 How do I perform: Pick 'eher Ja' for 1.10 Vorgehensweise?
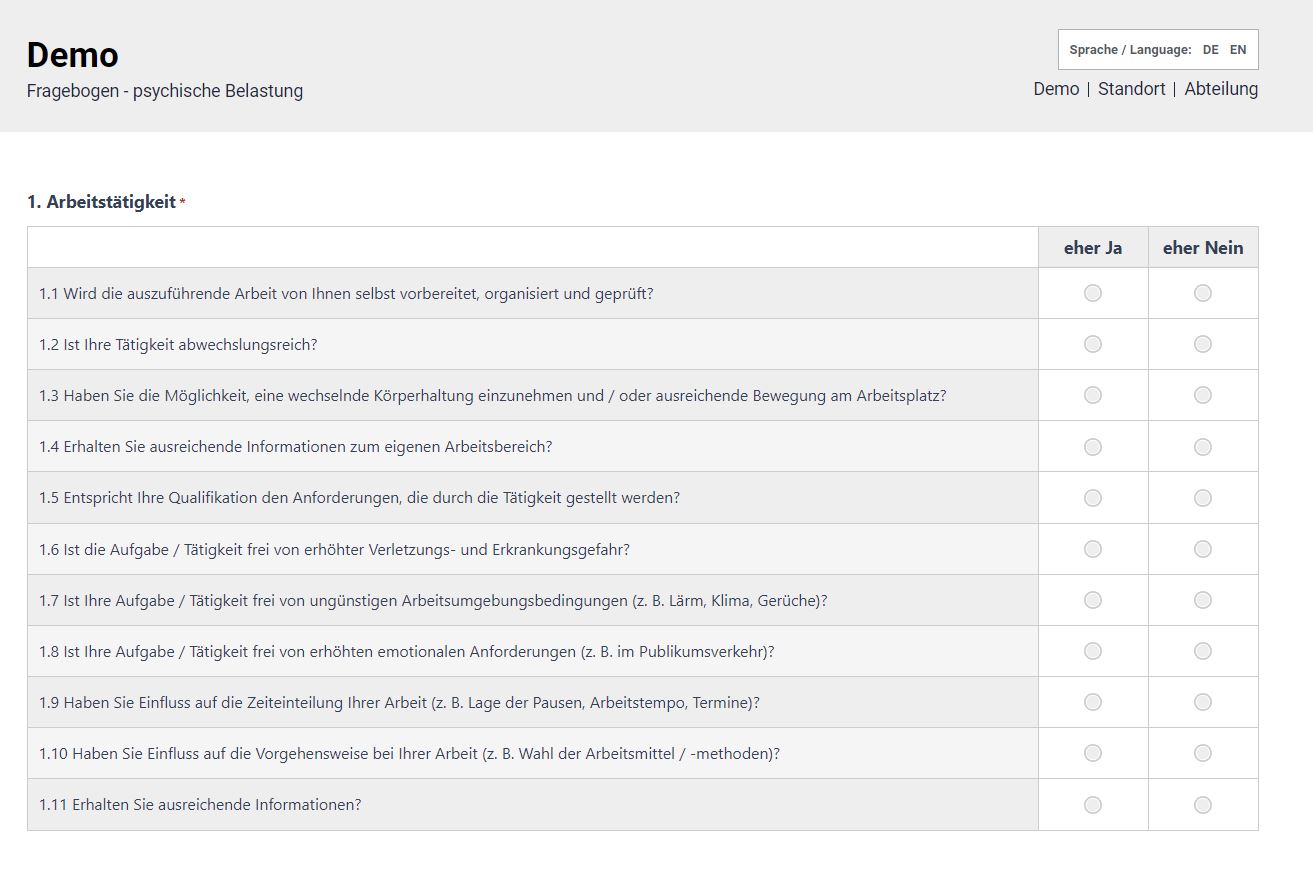point(1093,753)
